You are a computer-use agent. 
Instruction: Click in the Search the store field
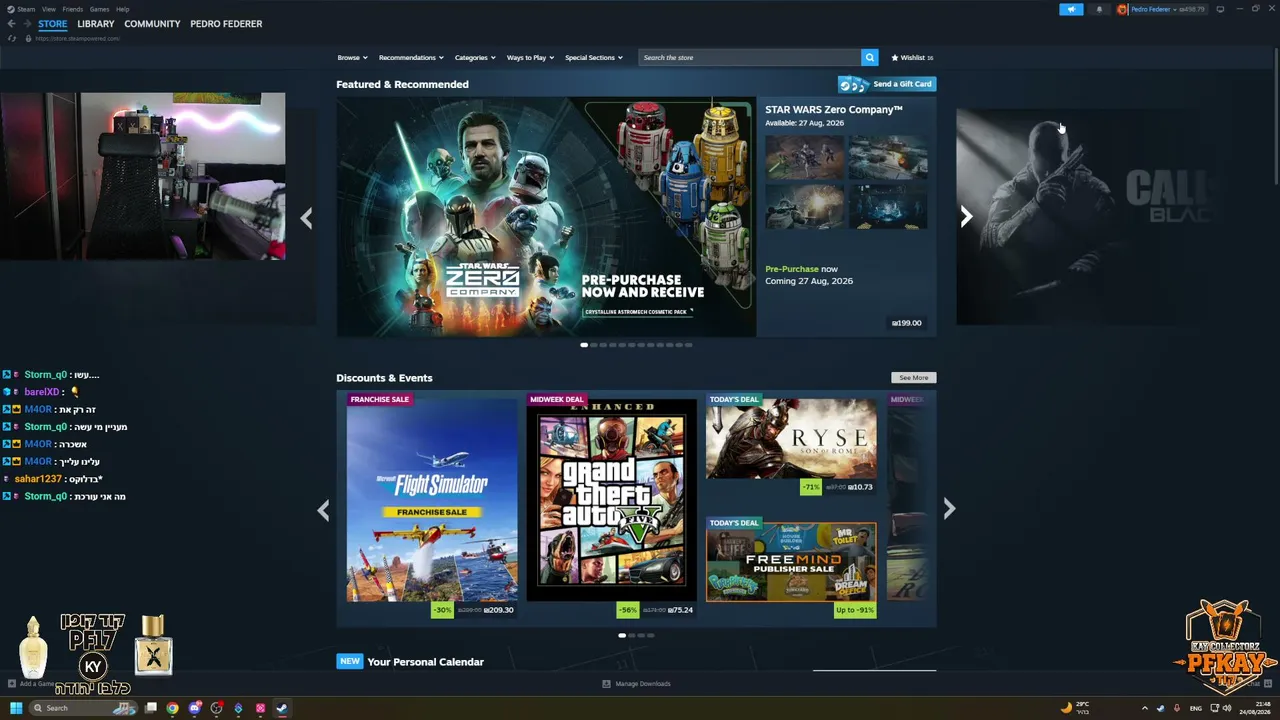pos(749,58)
